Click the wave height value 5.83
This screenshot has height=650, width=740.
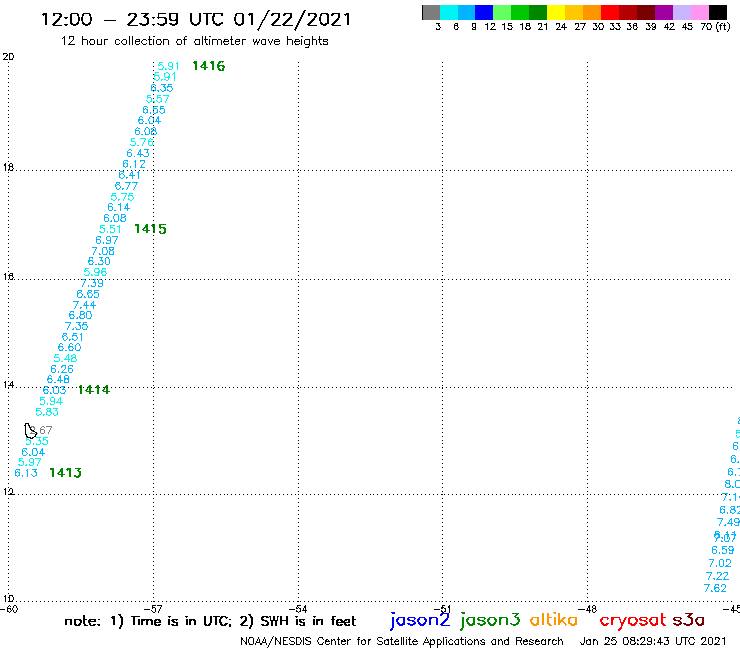47,412
